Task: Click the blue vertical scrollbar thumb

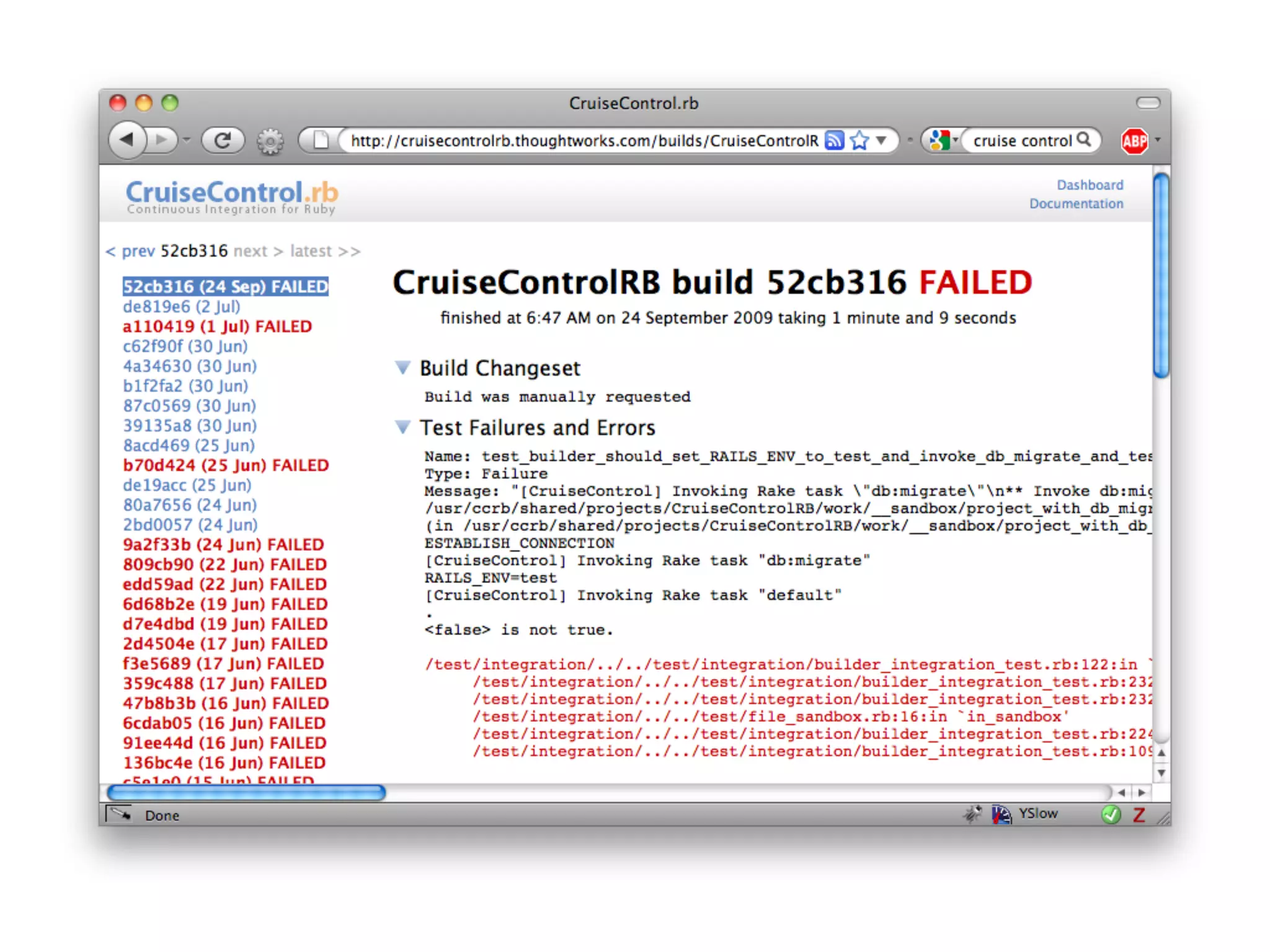Action: pyautogui.click(x=1161, y=276)
